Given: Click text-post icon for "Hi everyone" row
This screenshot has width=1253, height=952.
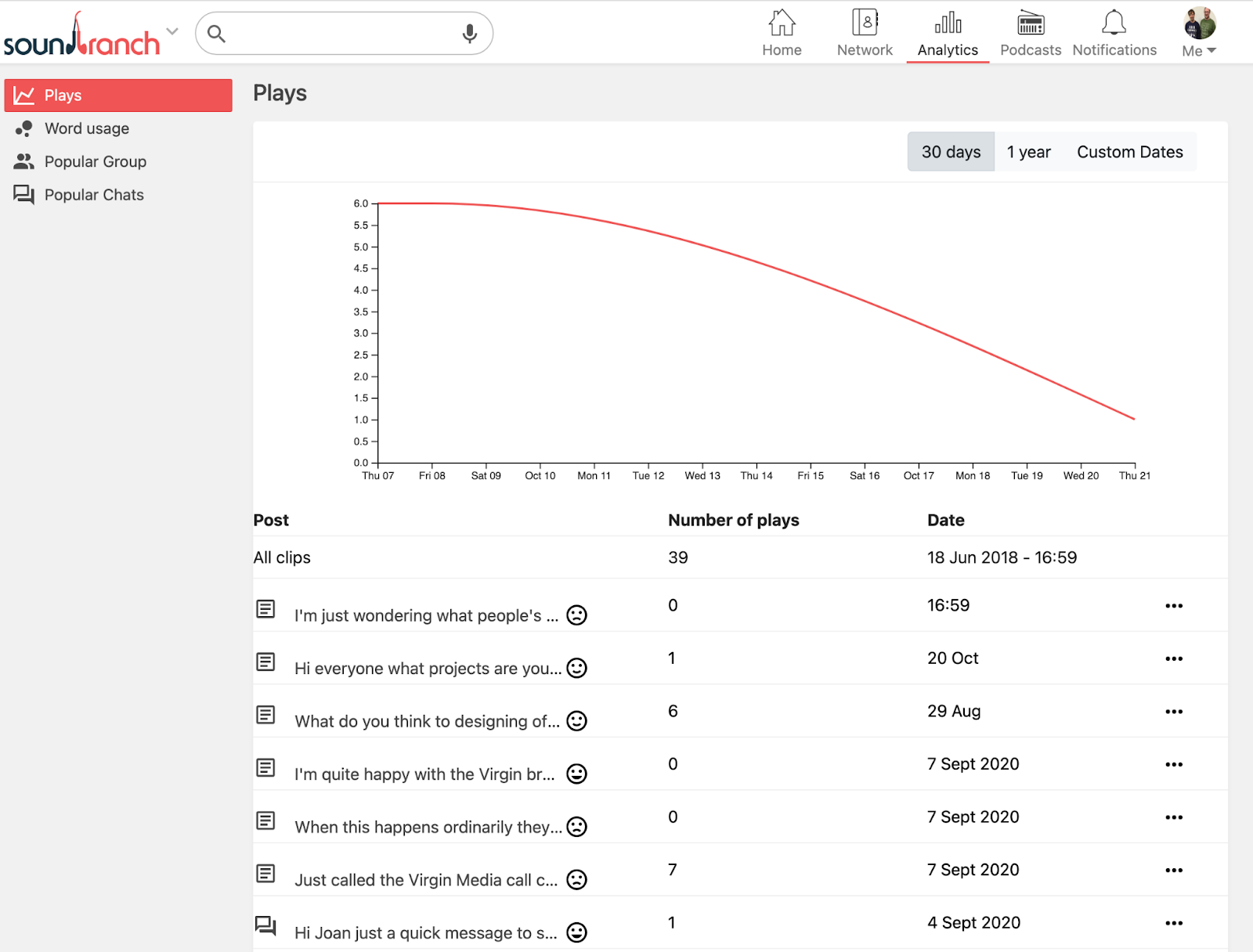Looking at the screenshot, I should (265, 662).
